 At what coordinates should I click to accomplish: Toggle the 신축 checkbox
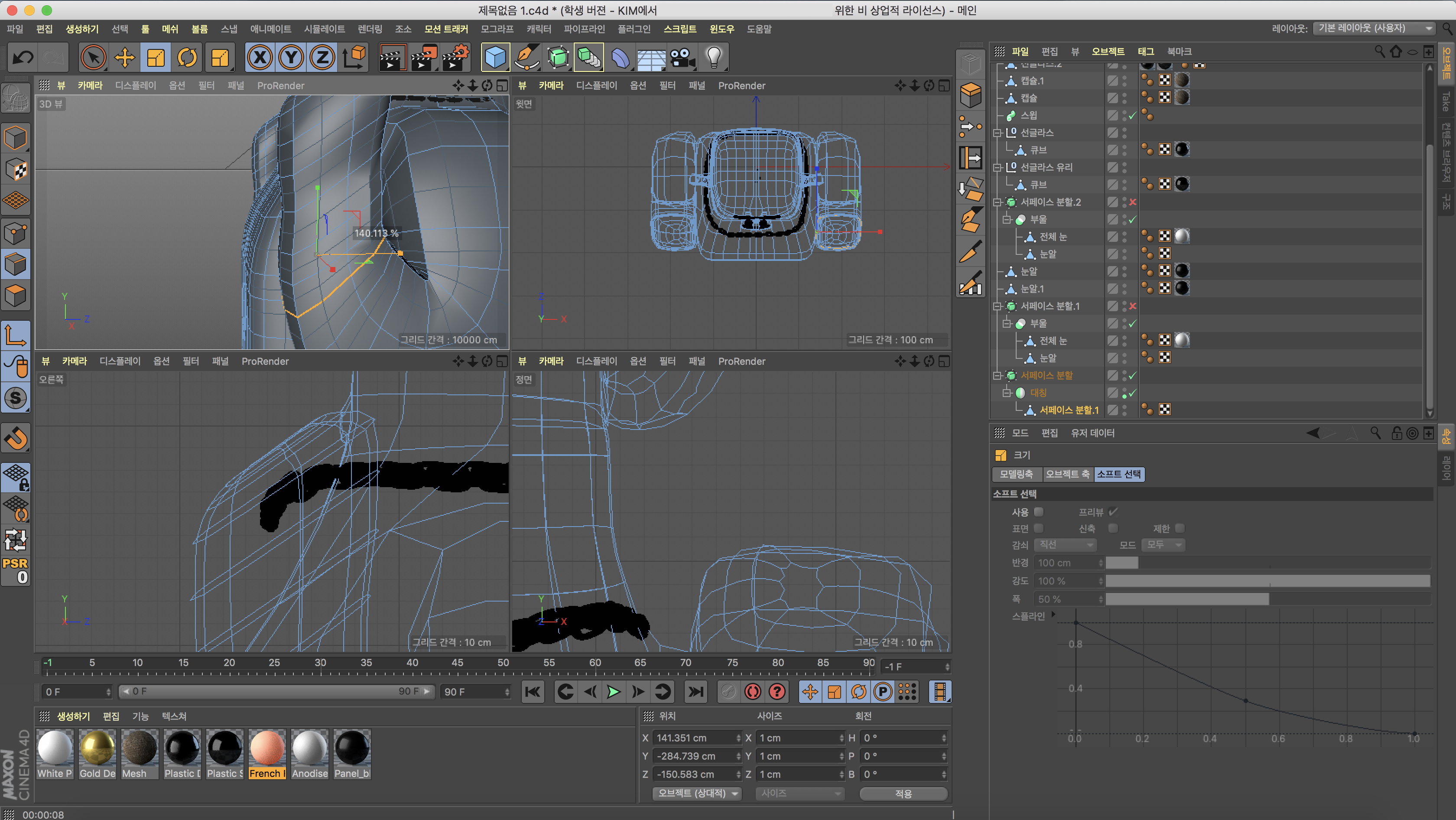(1113, 528)
